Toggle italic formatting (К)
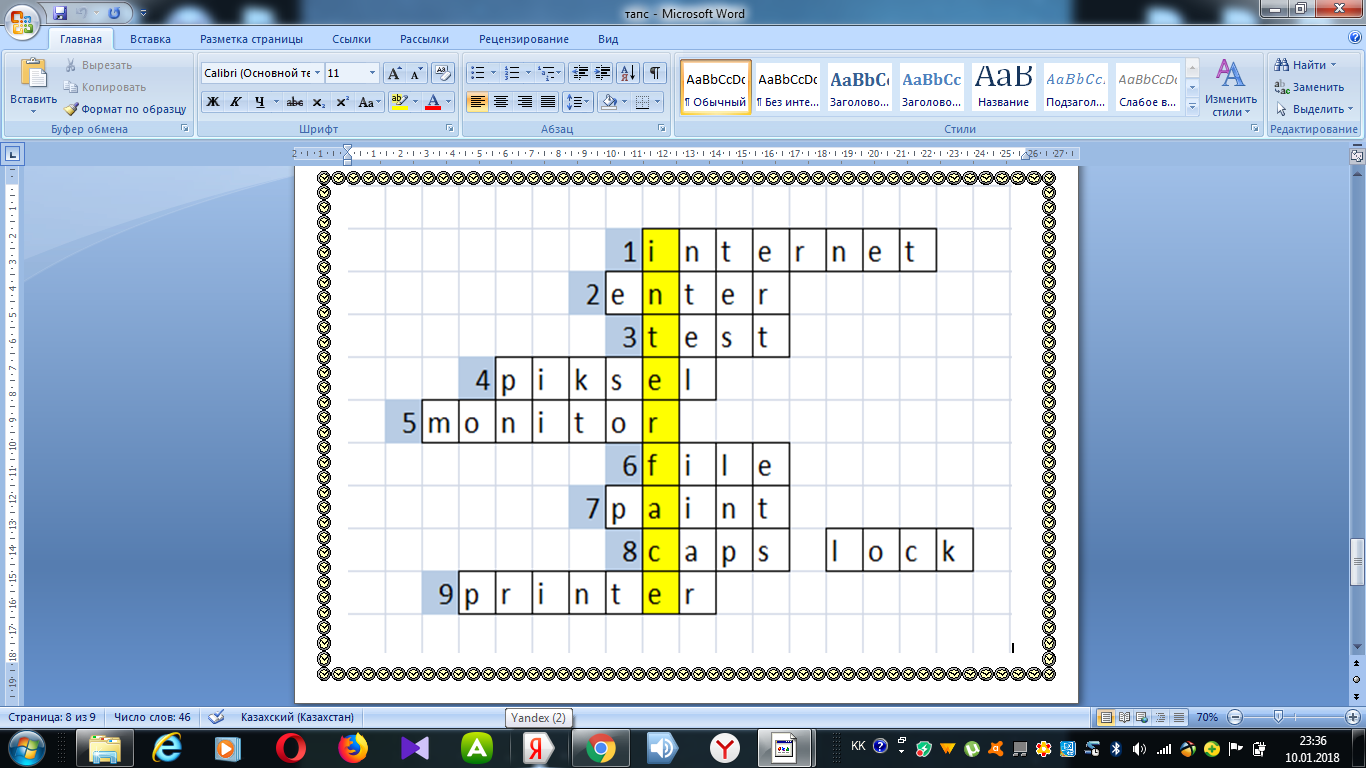This screenshot has height=768, width=1366. (236, 102)
